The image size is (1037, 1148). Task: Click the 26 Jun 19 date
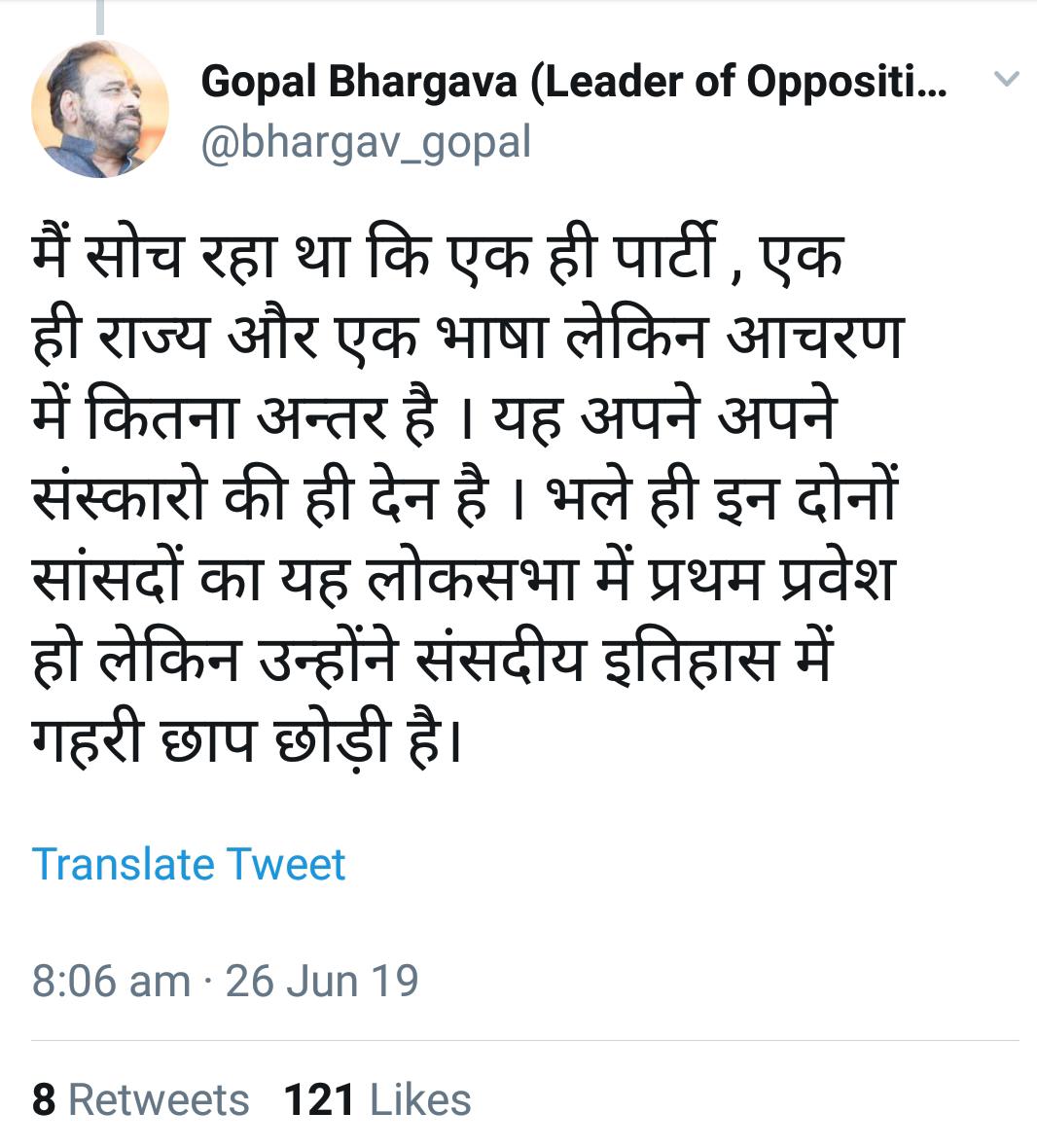[x=322, y=981]
